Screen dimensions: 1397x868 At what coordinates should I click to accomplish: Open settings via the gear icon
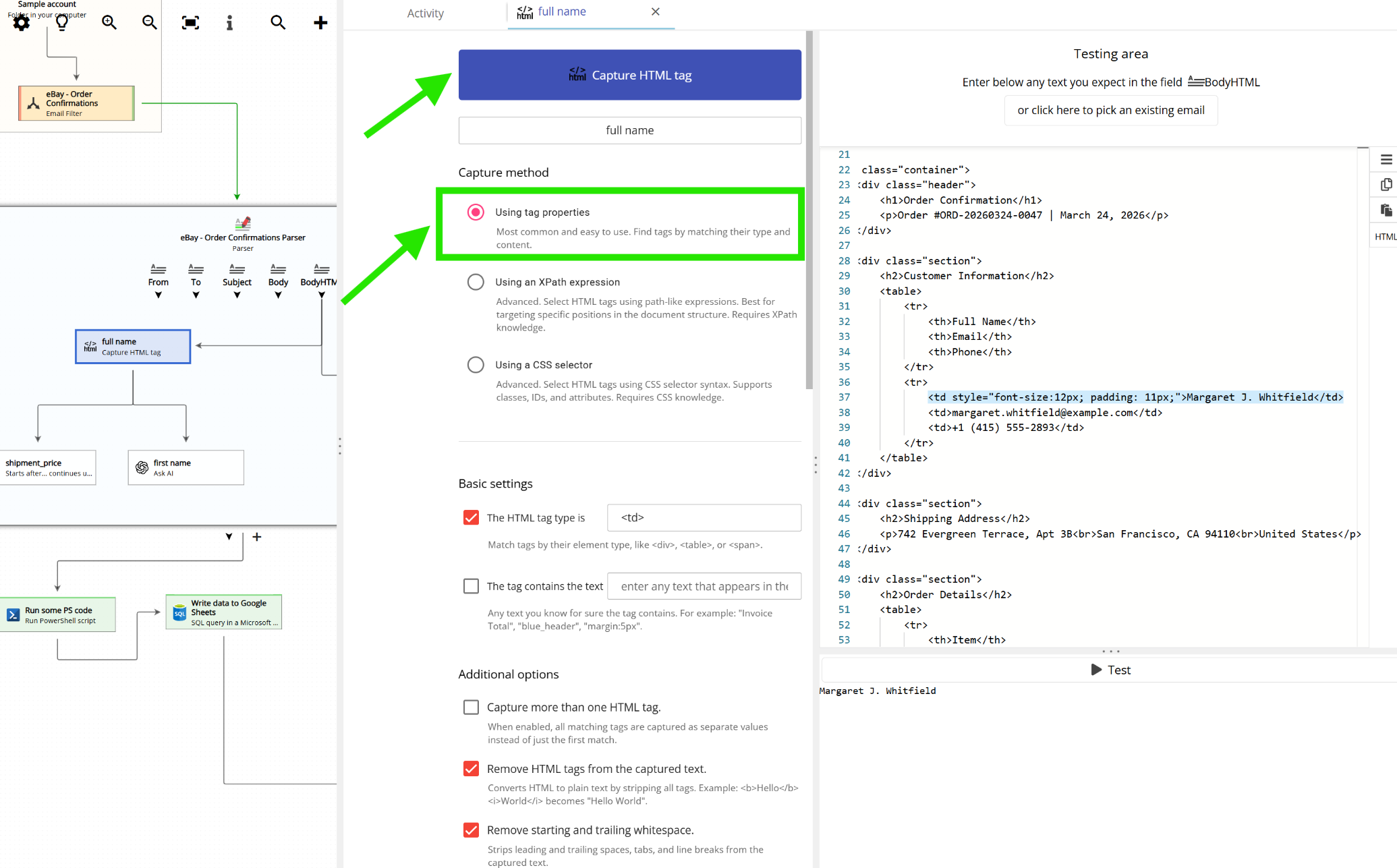pos(21,22)
